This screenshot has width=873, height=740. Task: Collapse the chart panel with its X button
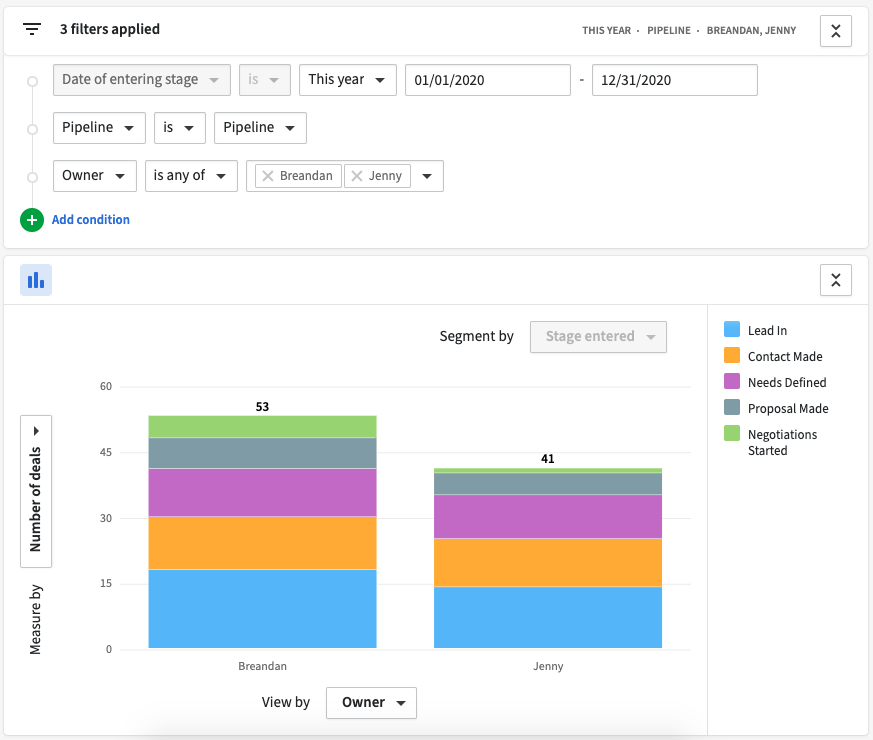coord(835,280)
